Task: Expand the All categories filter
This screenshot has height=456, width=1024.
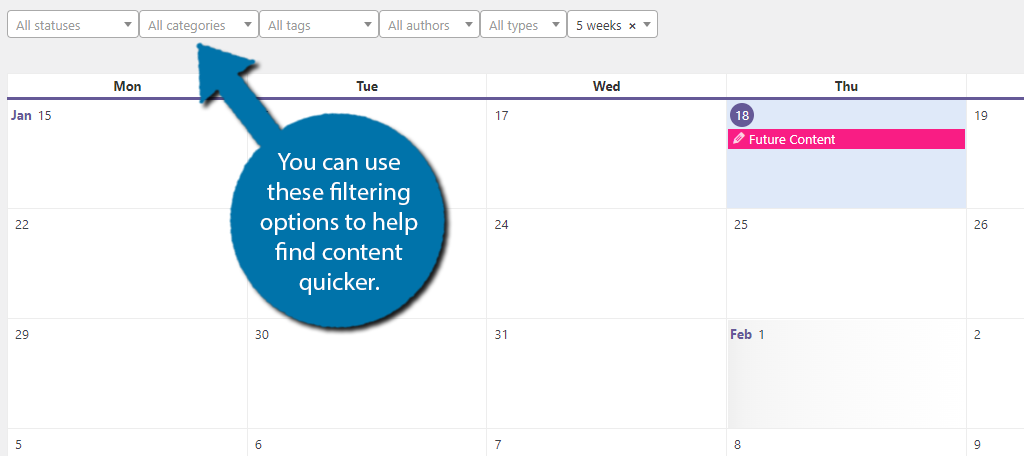Action: (199, 25)
